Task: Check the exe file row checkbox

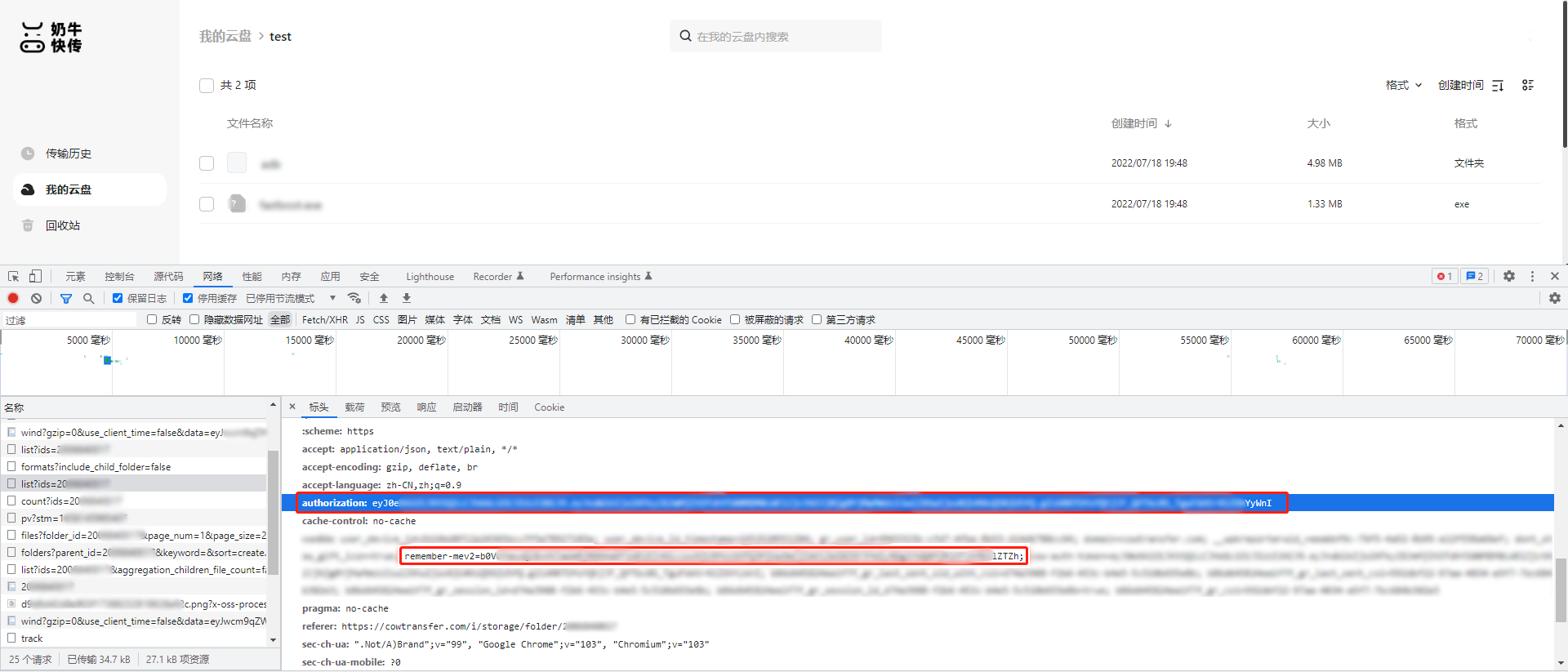Action: point(207,204)
